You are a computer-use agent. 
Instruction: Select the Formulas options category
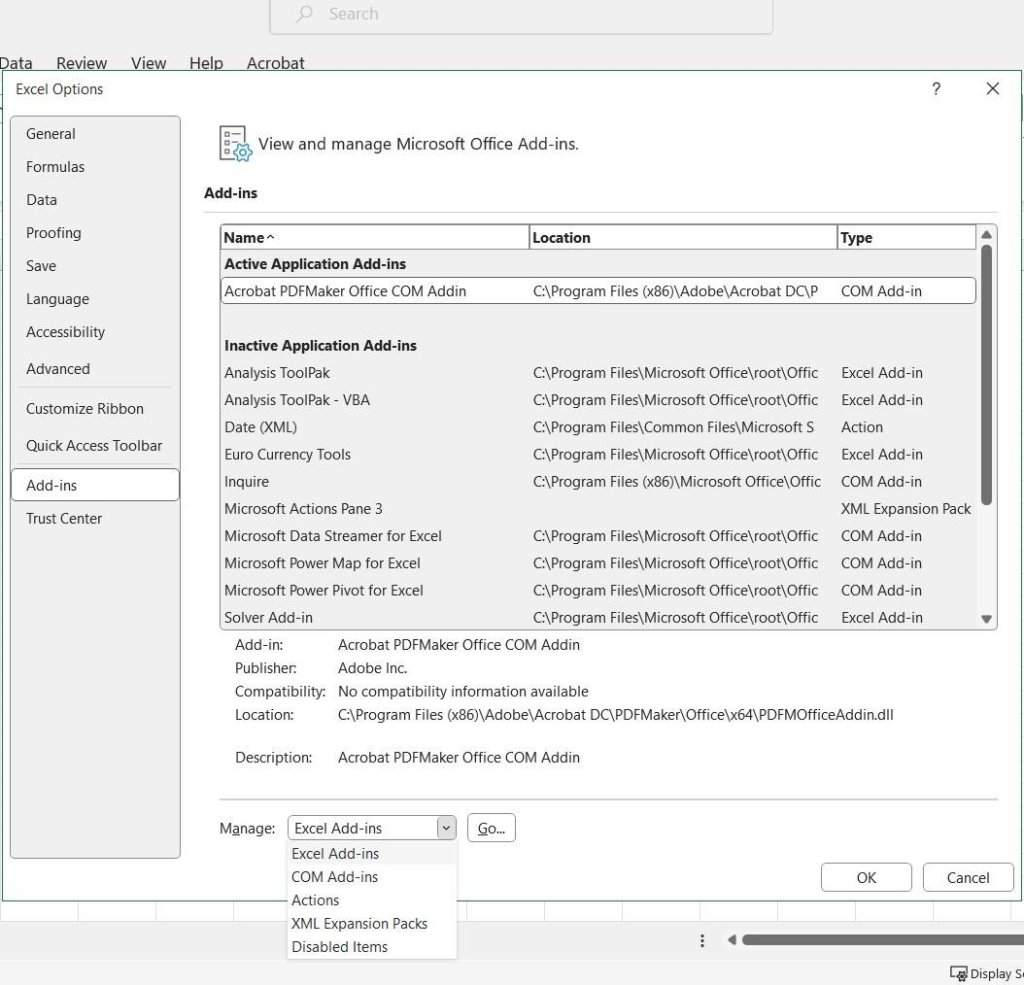[x=95, y=167]
